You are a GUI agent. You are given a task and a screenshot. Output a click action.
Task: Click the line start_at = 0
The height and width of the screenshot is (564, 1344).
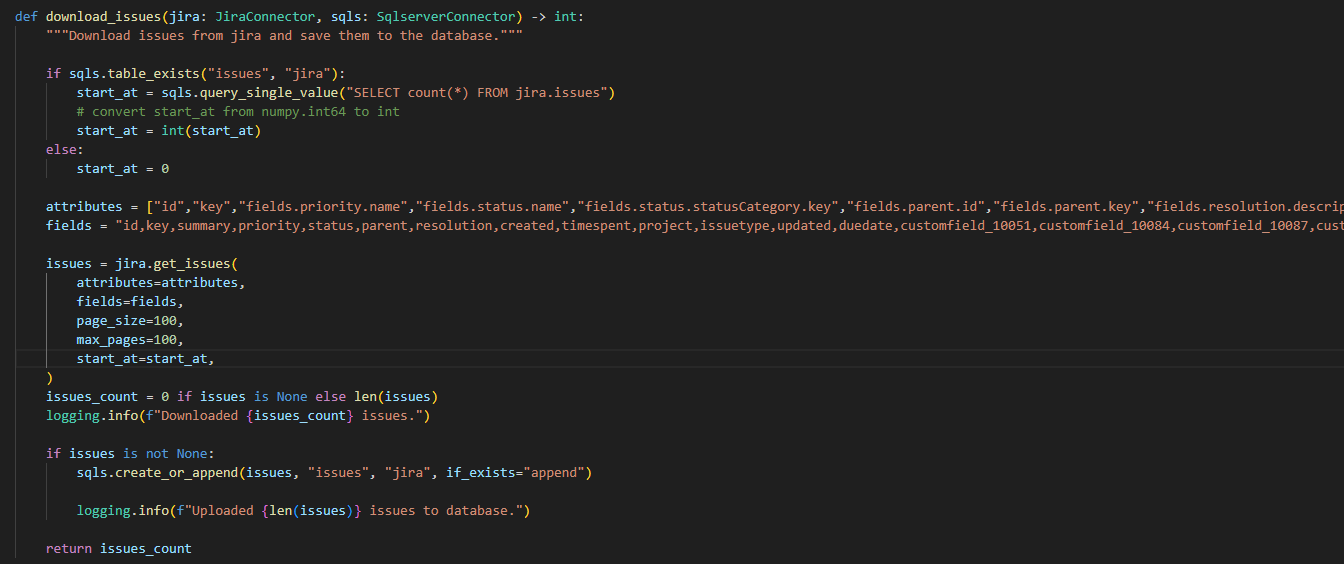coord(123,169)
